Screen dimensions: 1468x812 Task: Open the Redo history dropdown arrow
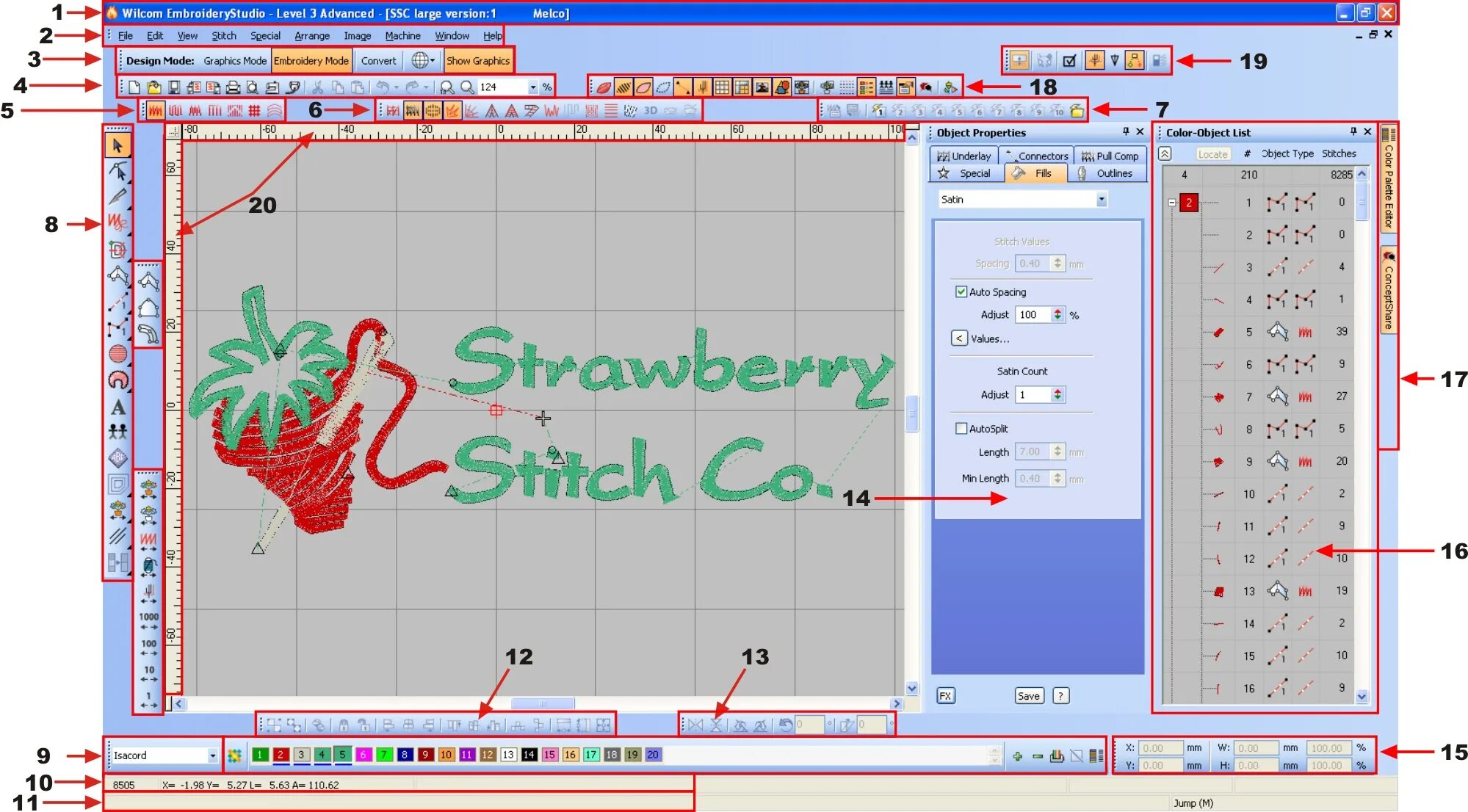click(x=426, y=87)
